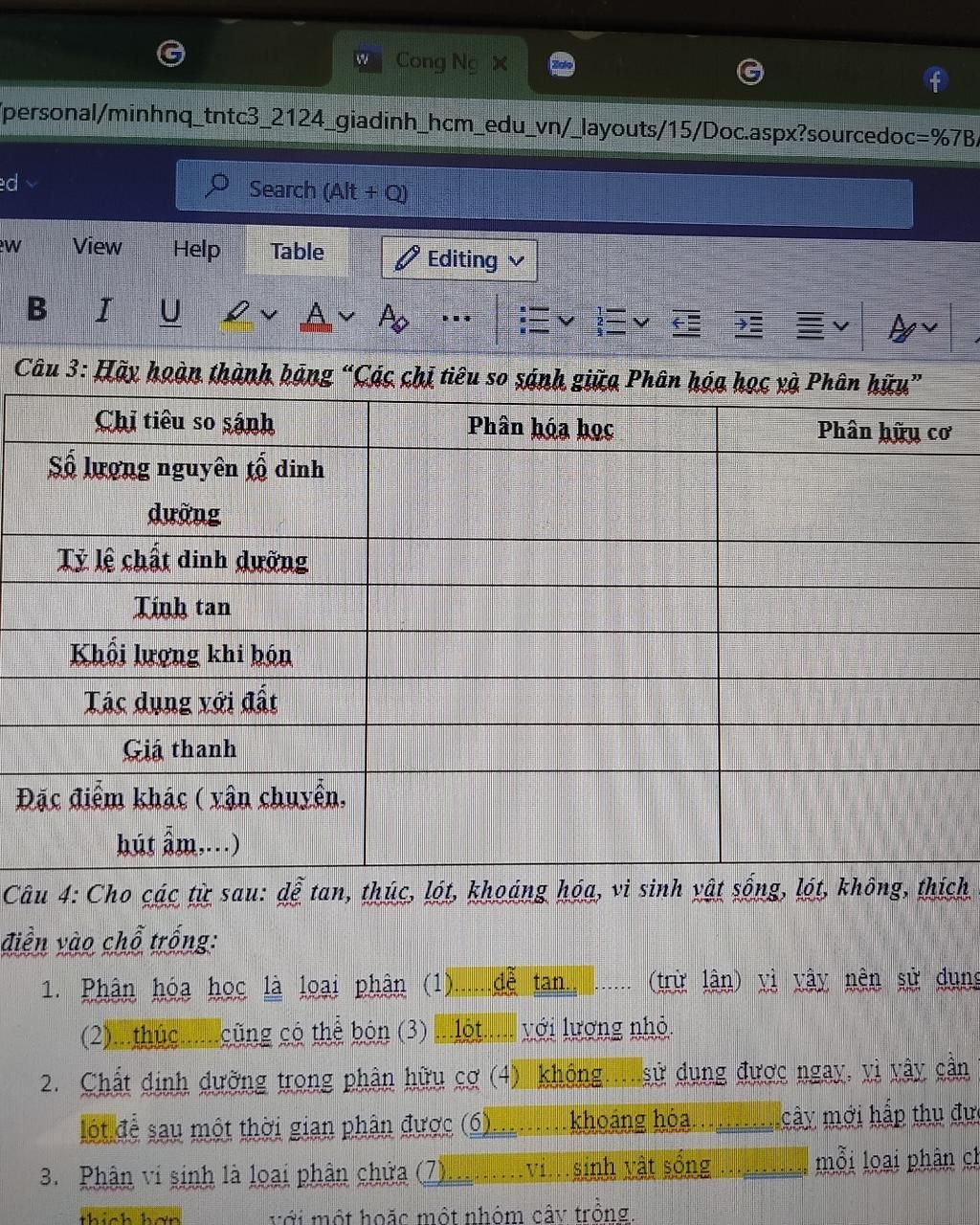
Task: Toggle Italic formatting
Action: [x=102, y=310]
